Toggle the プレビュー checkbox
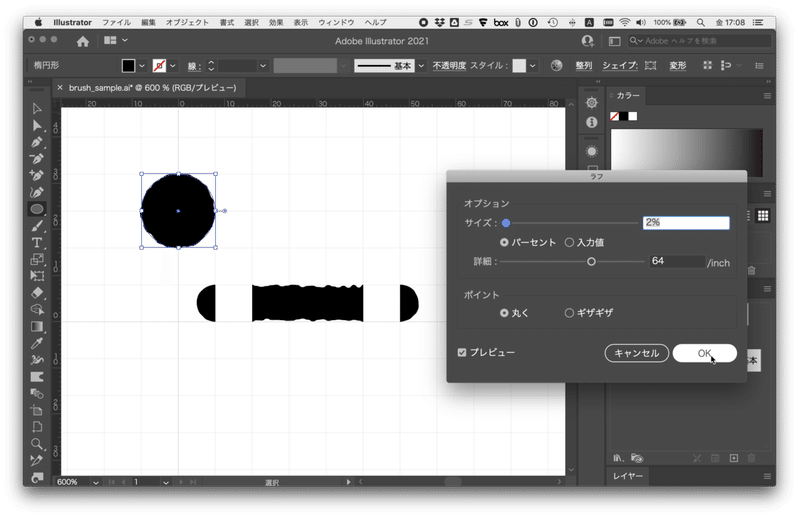Viewport: 800px width, 518px height. pos(462,353)
